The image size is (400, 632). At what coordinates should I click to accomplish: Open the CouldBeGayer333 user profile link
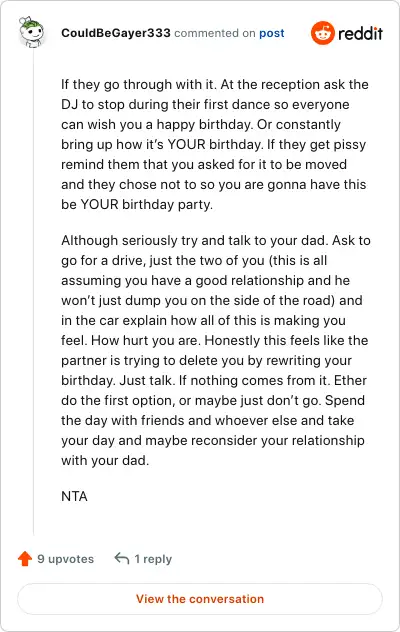click(116, 33)
